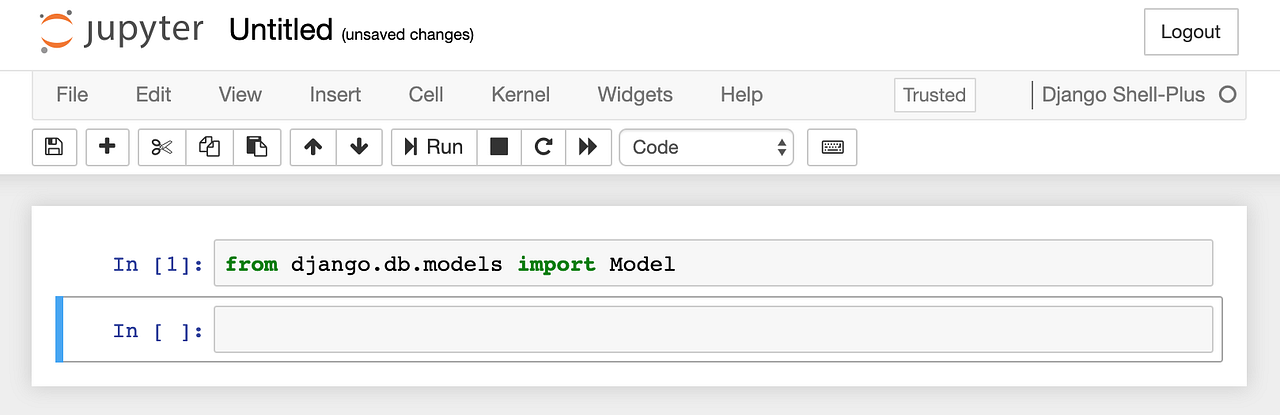Open the Widgets menu

click(x=635, y=95)
